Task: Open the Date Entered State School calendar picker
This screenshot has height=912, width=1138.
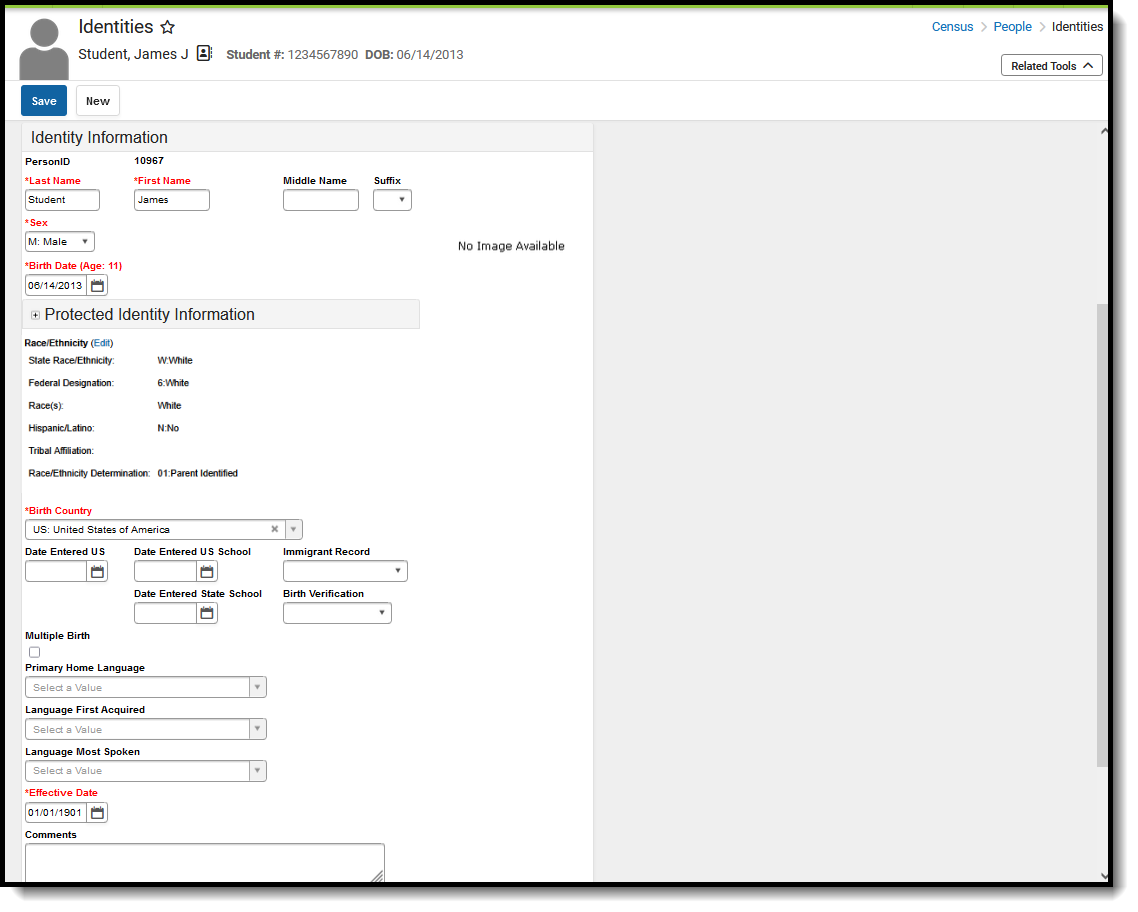Action: pyautogui.click(x=206, y=612)
